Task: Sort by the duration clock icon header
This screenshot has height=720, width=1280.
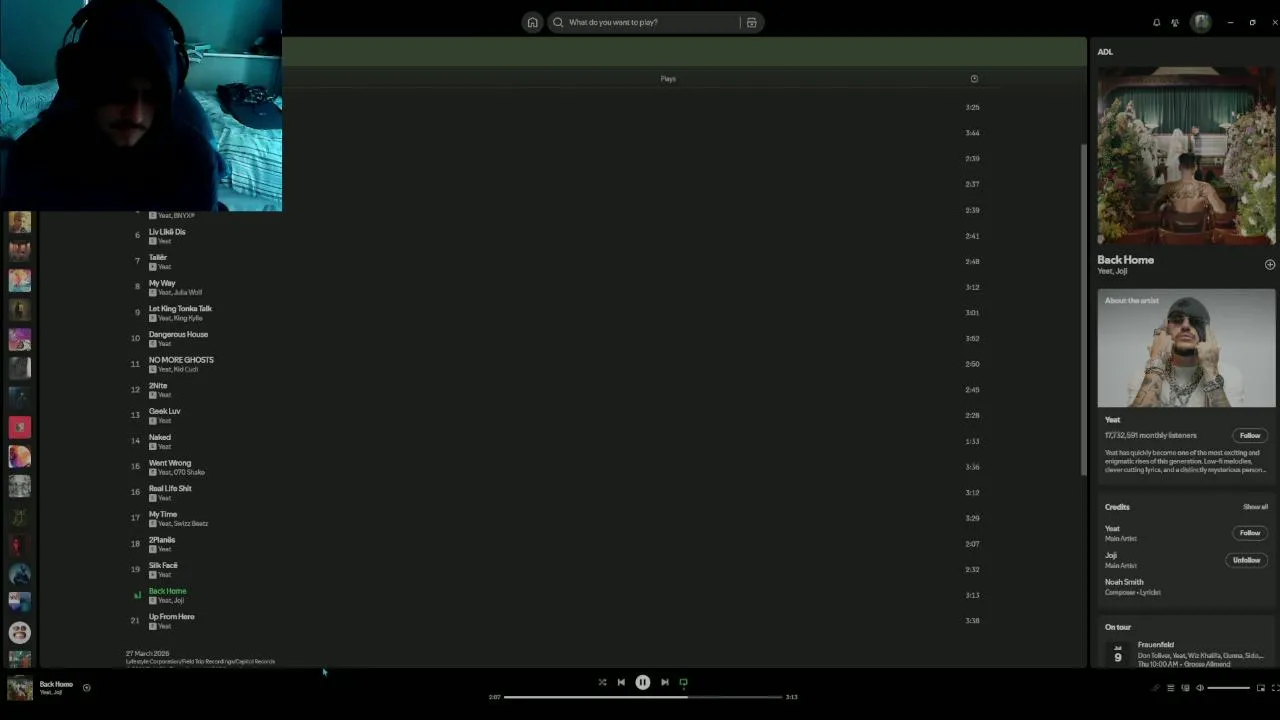Action: (x=974, y=79)
